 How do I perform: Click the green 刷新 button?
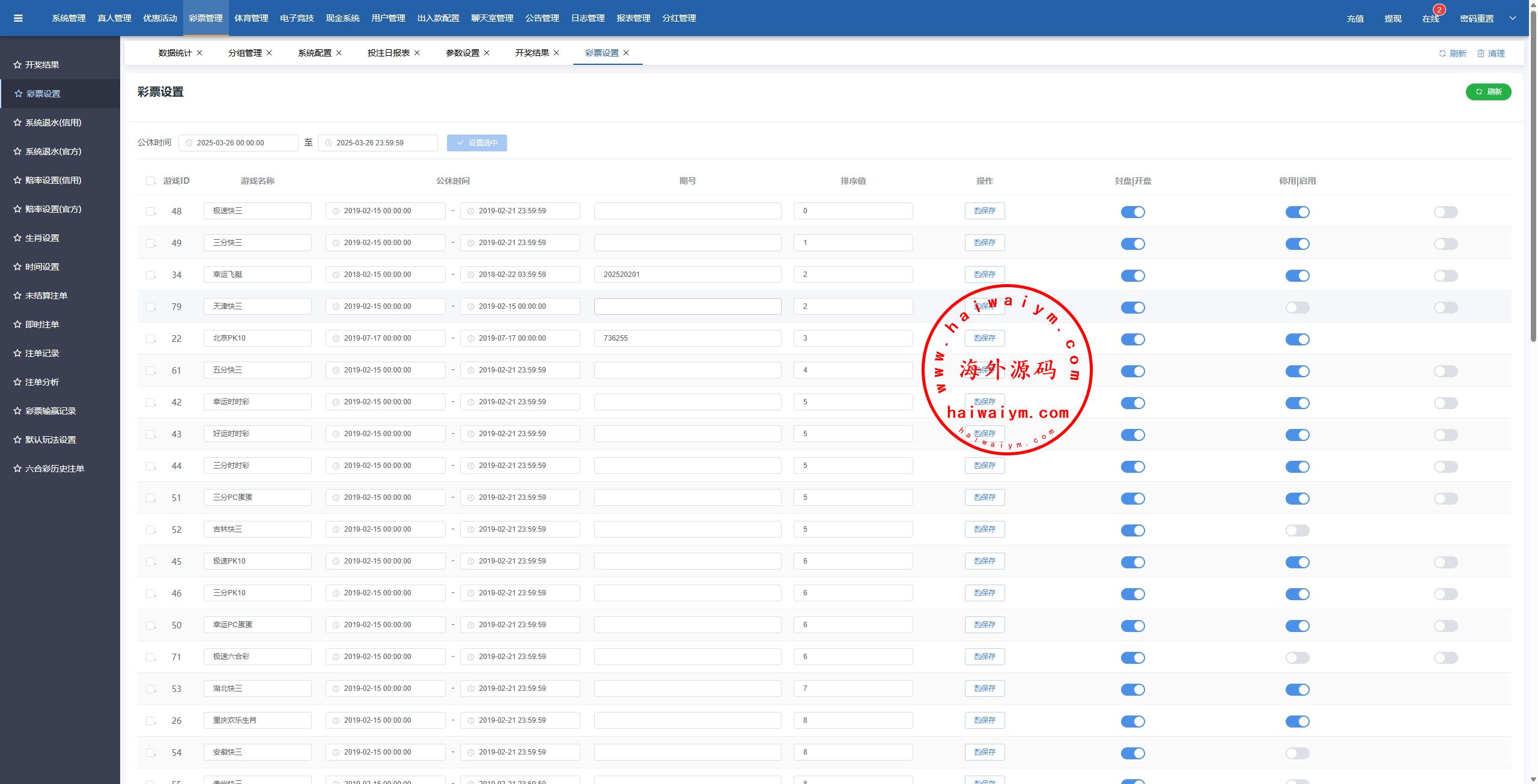click(x=1488, y=92)
